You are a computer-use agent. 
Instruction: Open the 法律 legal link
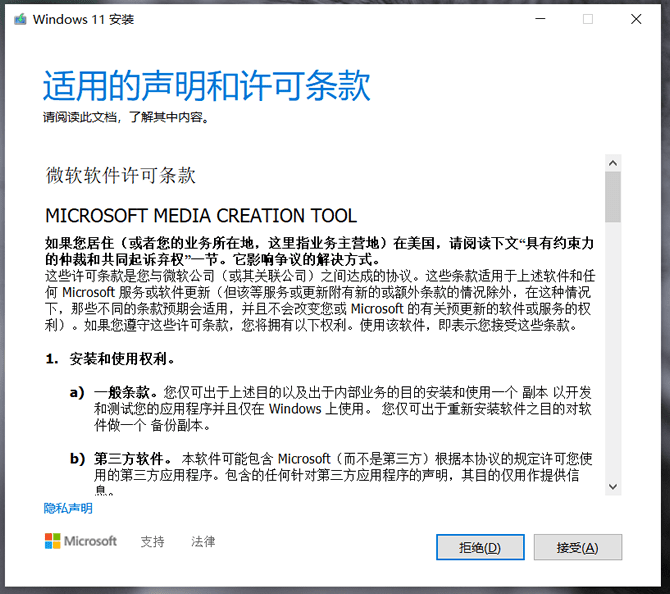203,541
